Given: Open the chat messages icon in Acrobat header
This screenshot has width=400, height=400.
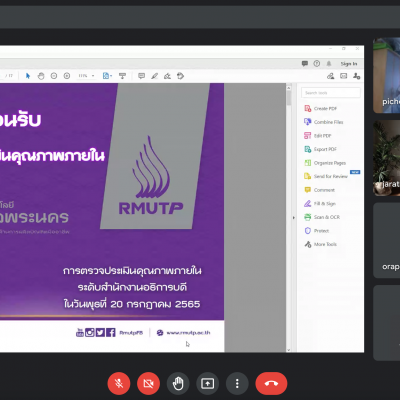Looking at the screenshot, I should tap(305, 63).
